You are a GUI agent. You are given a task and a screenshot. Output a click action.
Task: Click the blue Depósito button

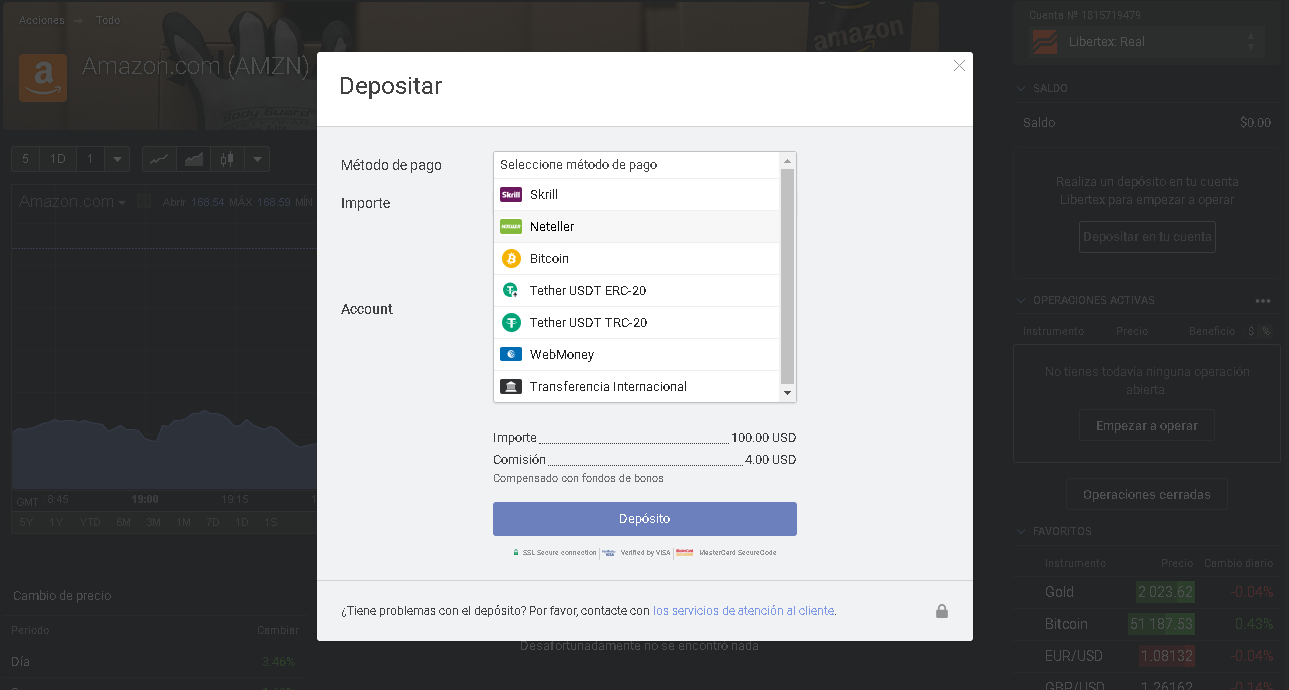pos(645,519)
